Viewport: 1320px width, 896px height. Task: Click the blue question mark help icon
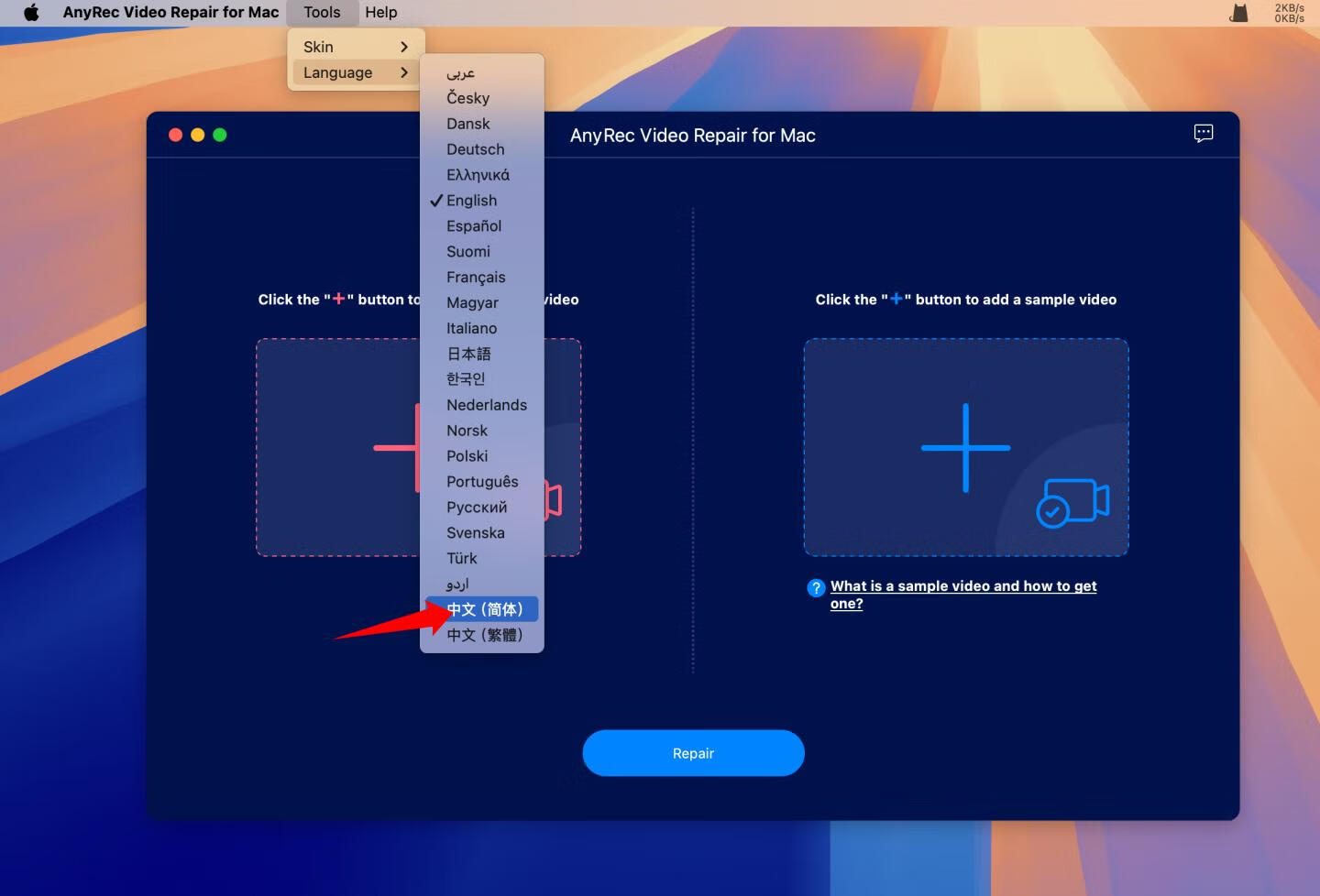click(816, 588)
